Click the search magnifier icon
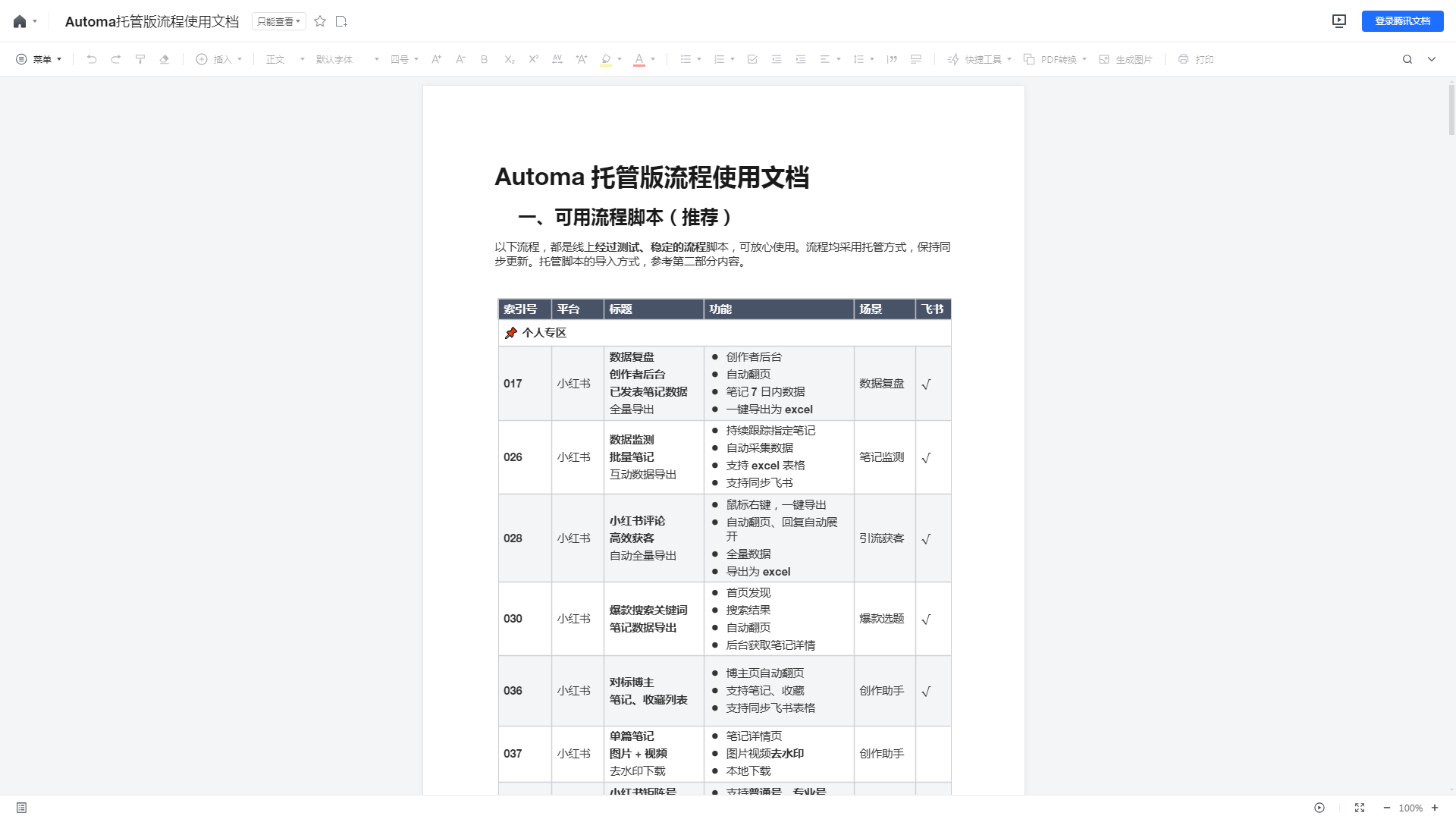 [x=1407, y=59]
